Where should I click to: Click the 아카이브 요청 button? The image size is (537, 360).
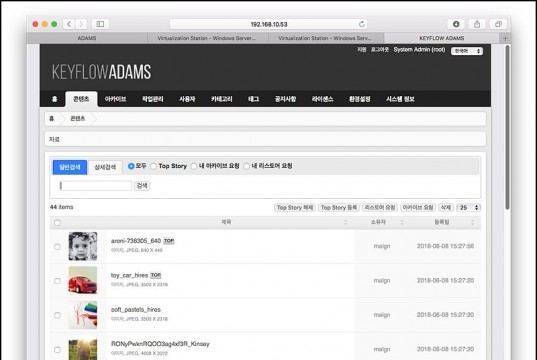point(418,208)
